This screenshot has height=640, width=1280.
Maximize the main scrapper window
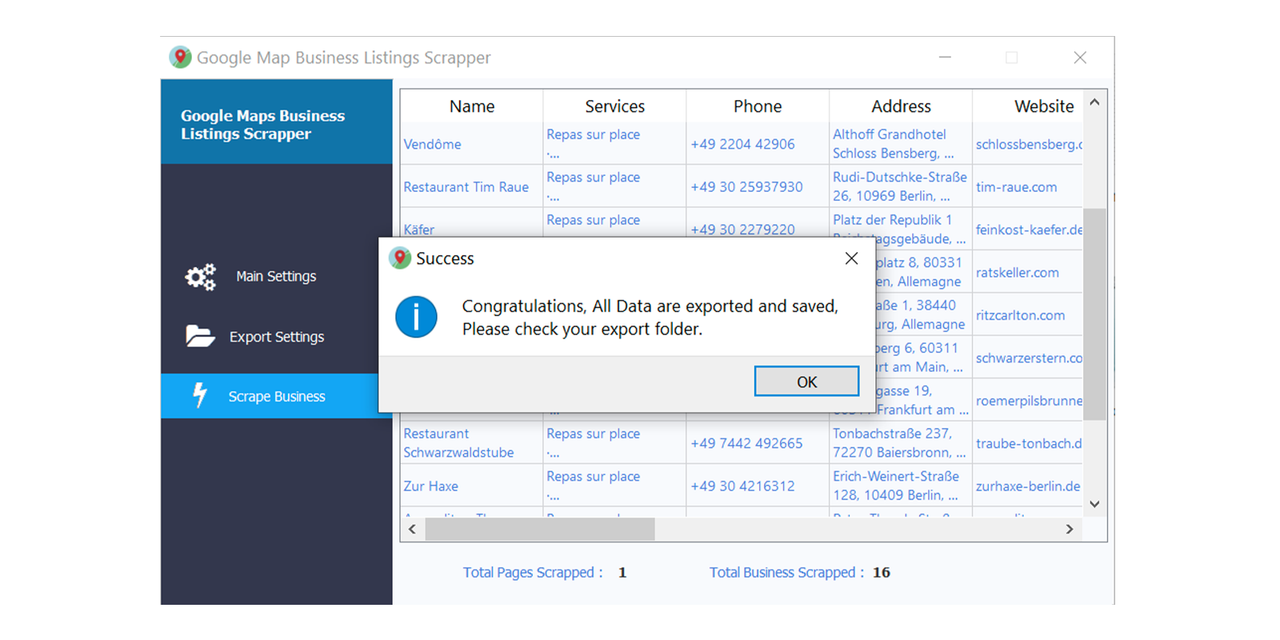coord(1011,58)
